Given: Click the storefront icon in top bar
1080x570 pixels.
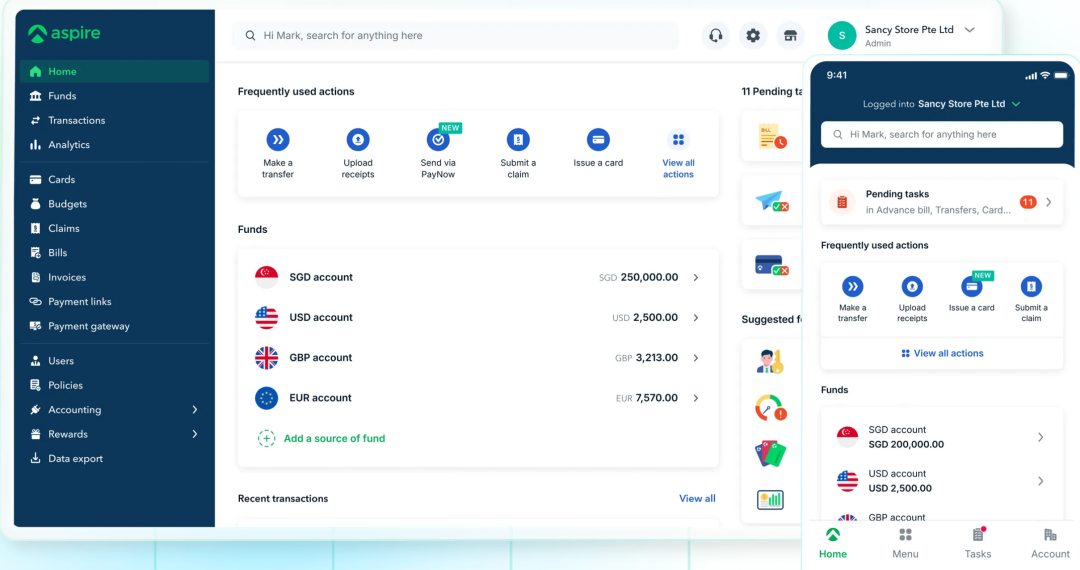Looking at the screenshot, I should (790, 36).
